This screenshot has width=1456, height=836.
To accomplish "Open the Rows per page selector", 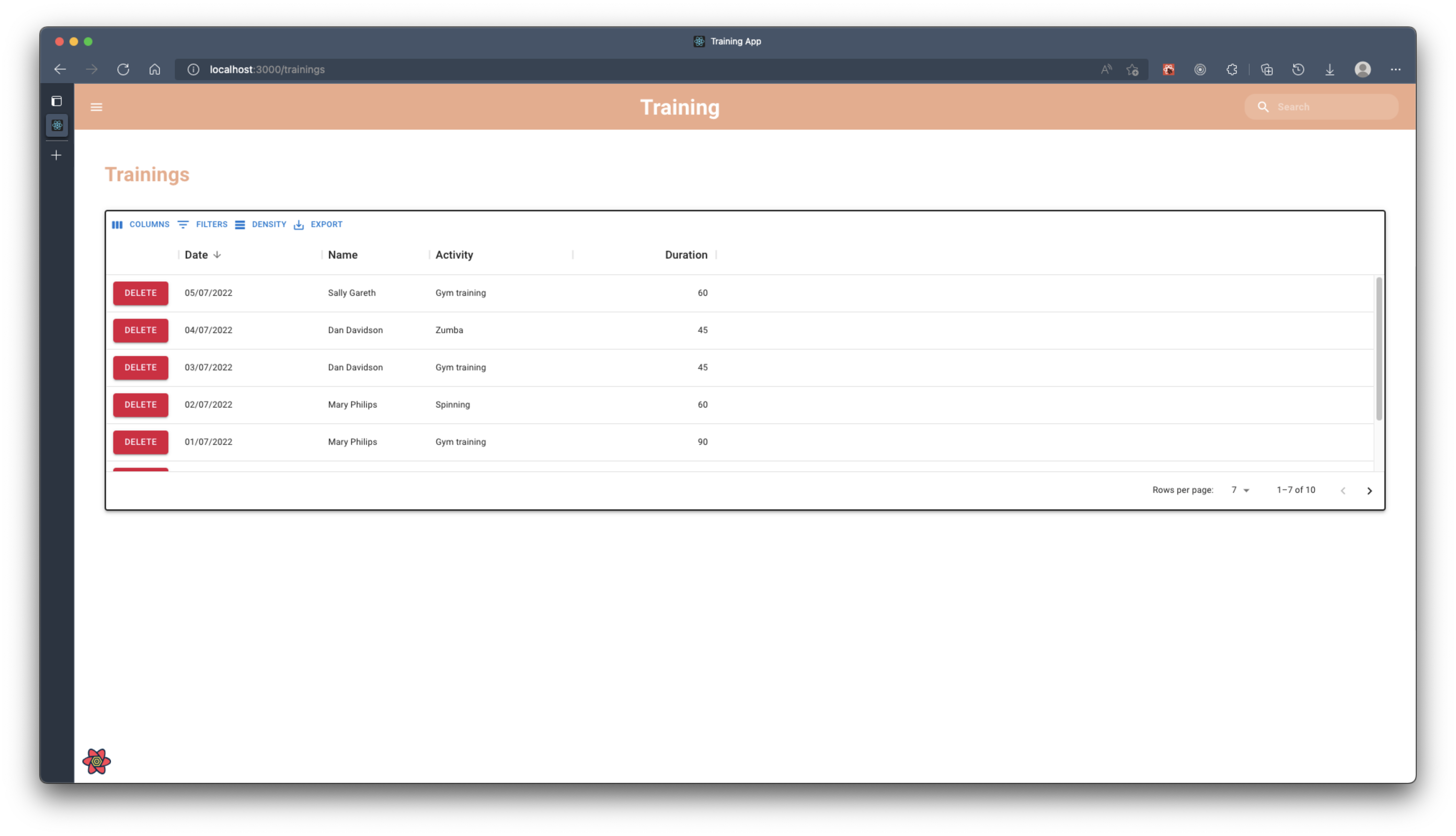I will pyautogui.click(x=1239, y=490).
